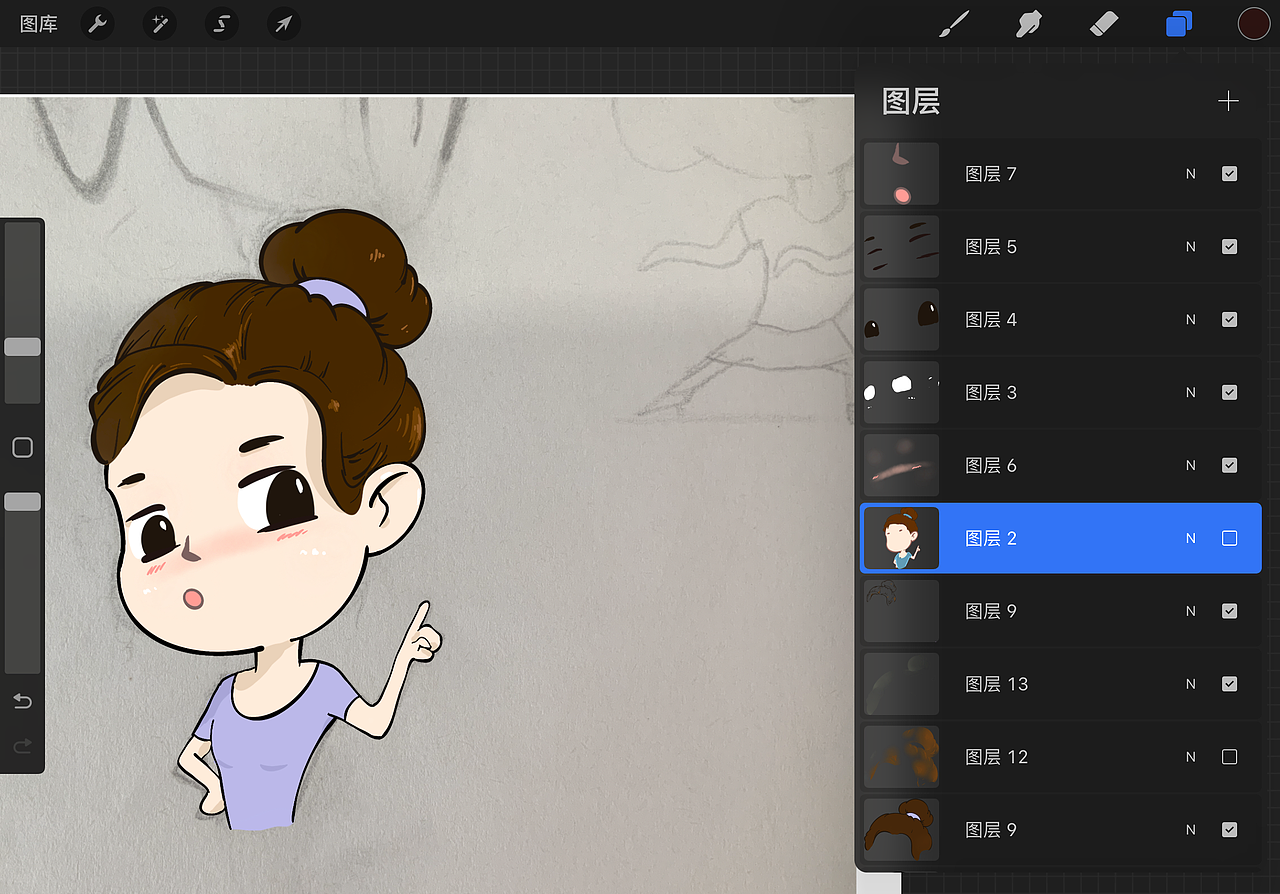Tap the 图层 4 eyes thumbnail
This screenshot has height=894, width=1280.
point(901,320)
